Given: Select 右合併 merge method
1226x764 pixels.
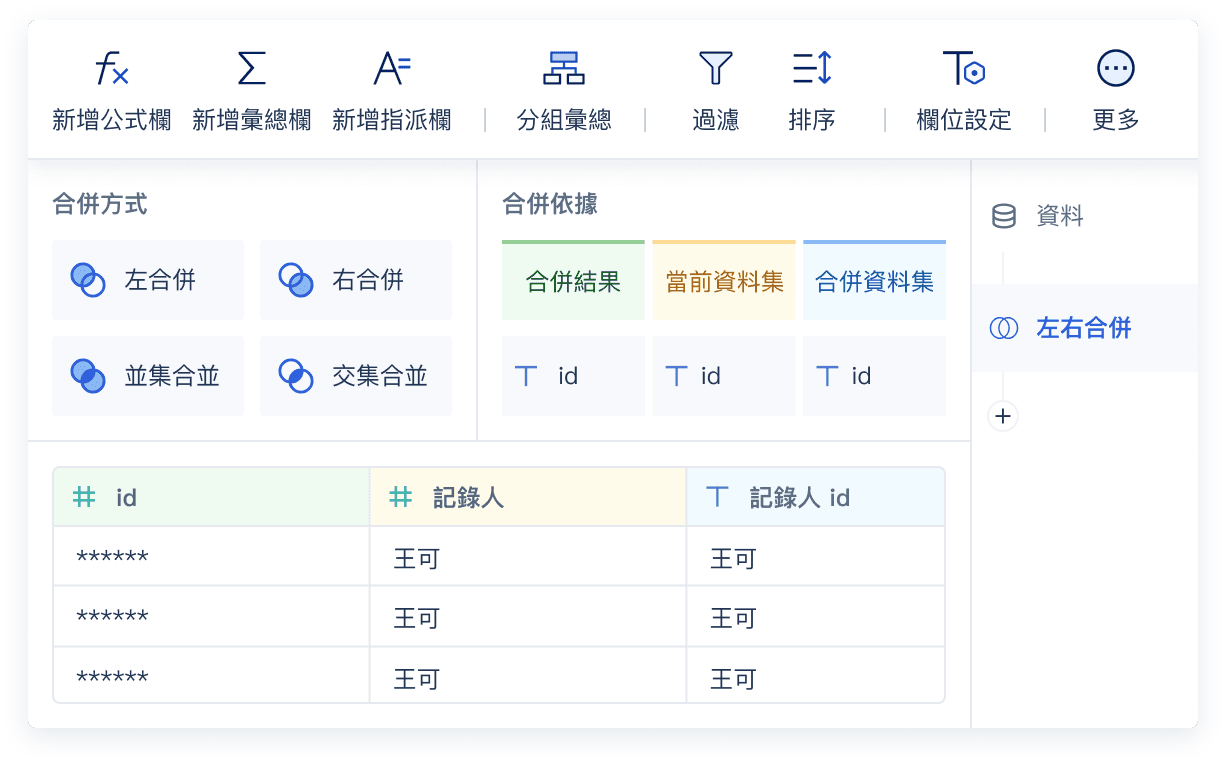Looking at the screenshot, I should pos(356,280).
